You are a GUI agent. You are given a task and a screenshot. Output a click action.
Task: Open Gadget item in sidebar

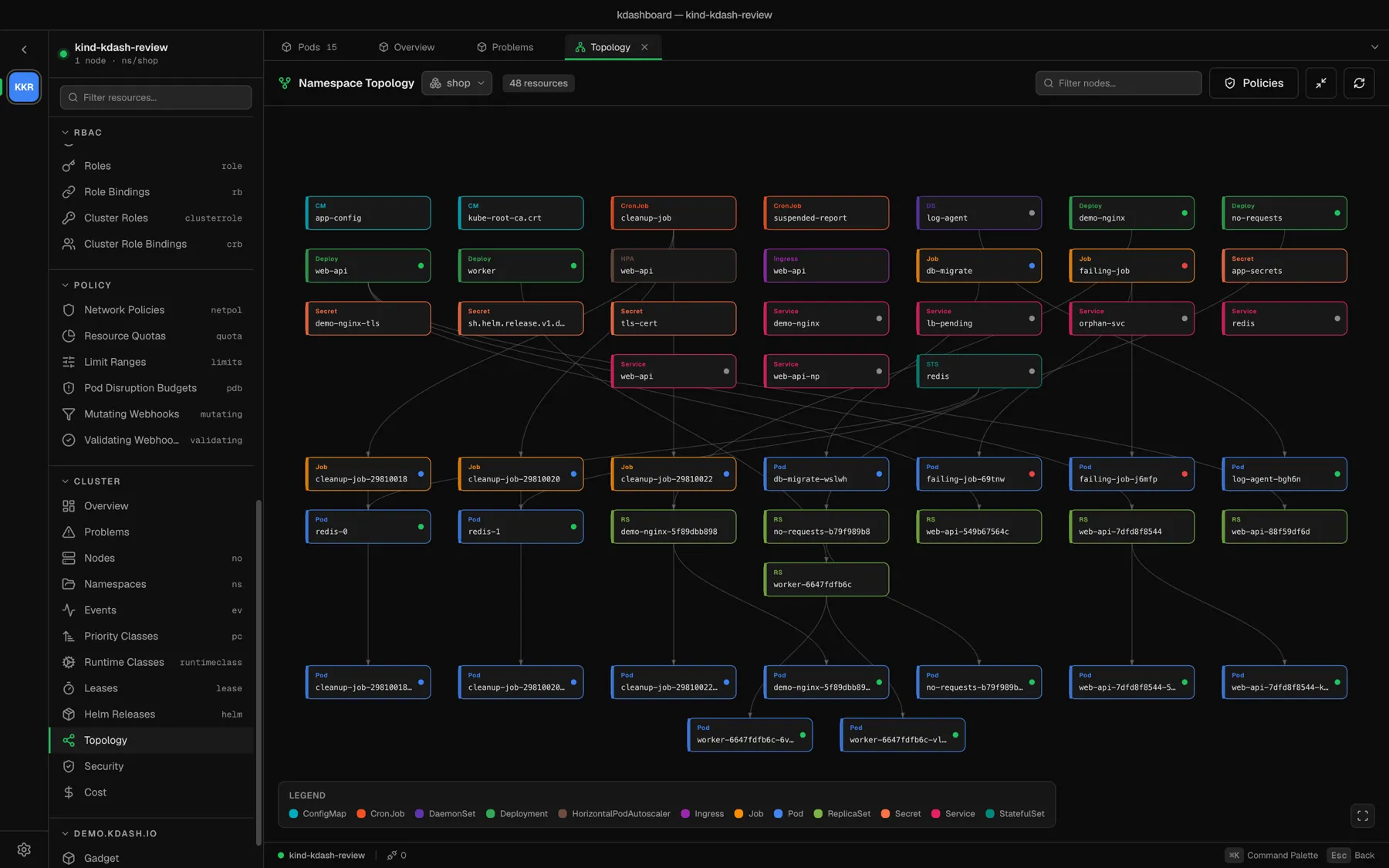(152, 858)
